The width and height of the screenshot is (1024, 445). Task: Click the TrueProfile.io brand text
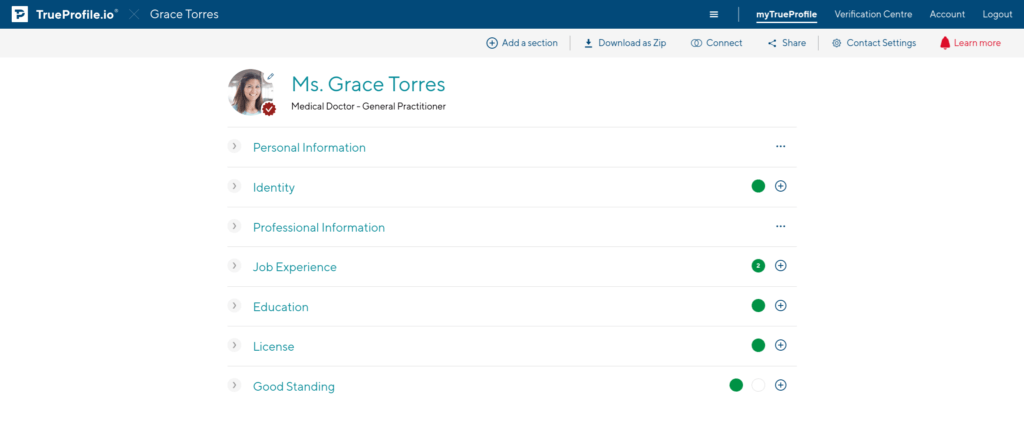pyautogui.click(x=77, y=14)
